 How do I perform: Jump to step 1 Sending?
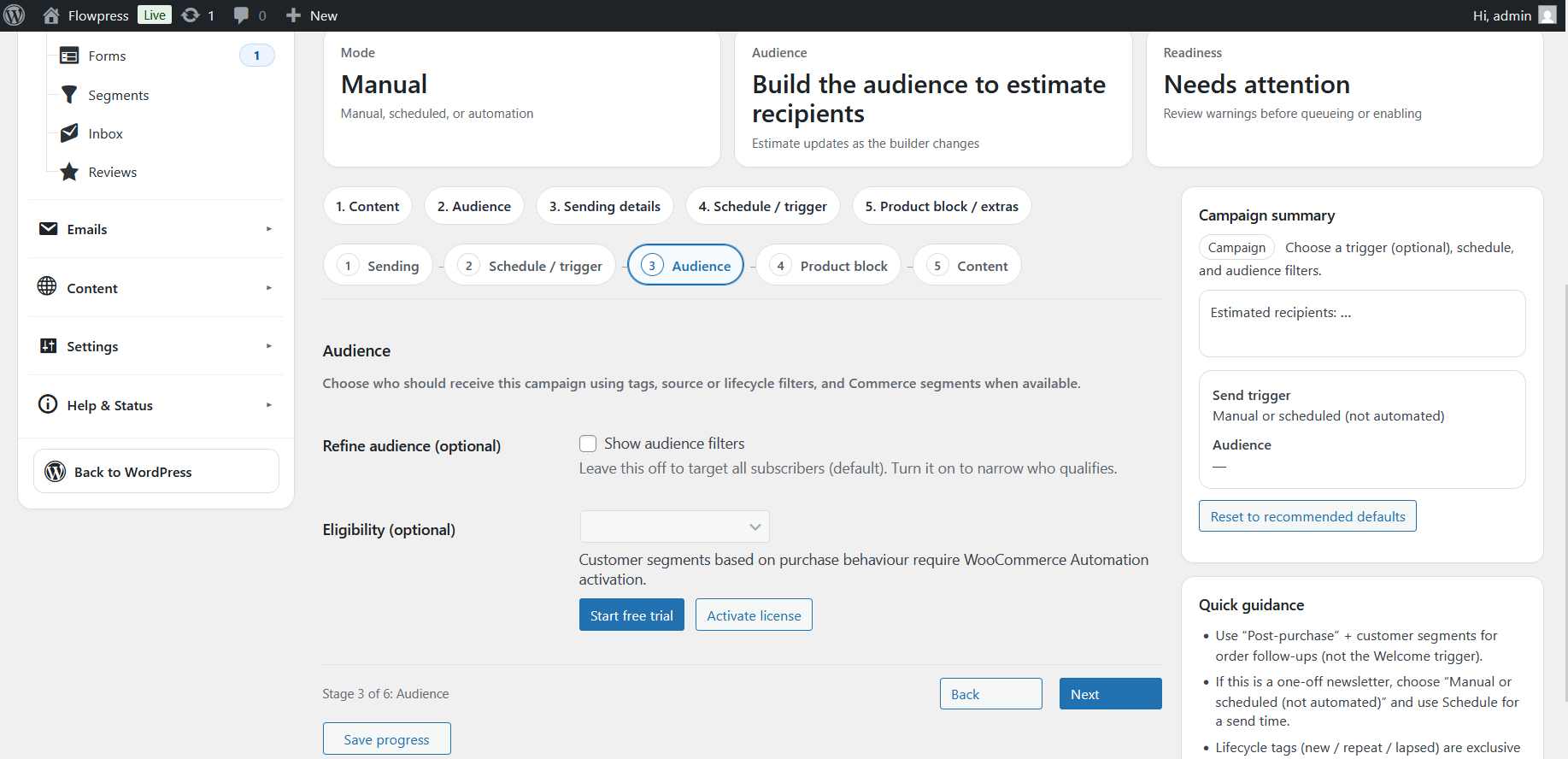point(378,266)
